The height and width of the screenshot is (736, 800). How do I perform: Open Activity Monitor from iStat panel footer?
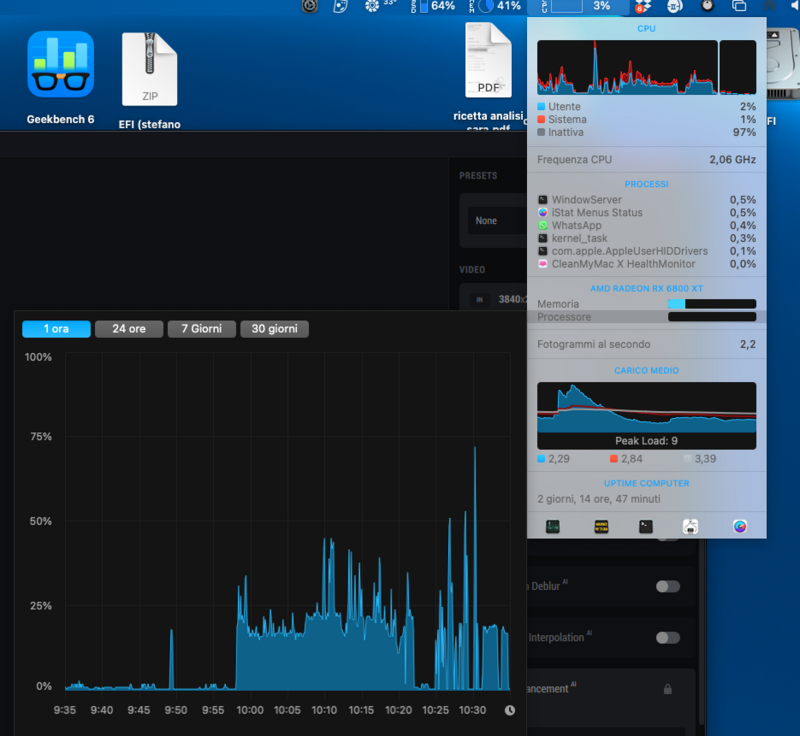553,526
